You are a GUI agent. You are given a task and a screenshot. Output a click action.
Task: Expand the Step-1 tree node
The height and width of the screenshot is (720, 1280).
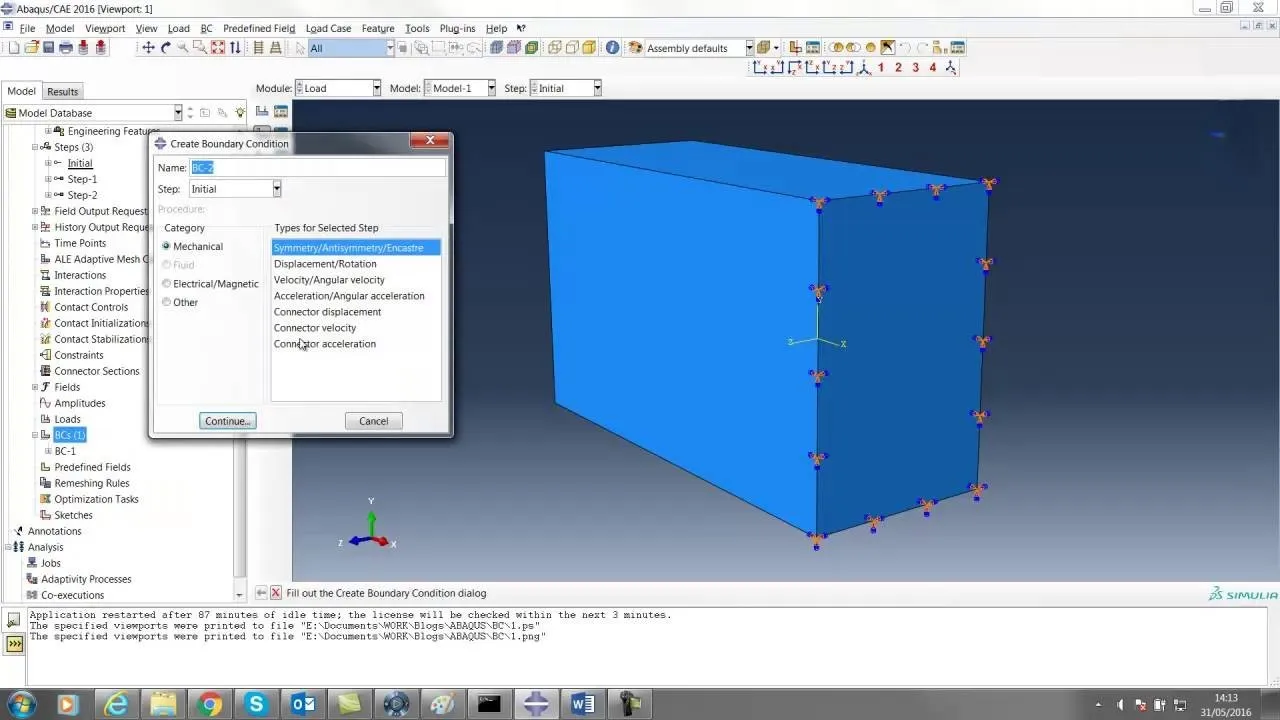click(48, 179)
